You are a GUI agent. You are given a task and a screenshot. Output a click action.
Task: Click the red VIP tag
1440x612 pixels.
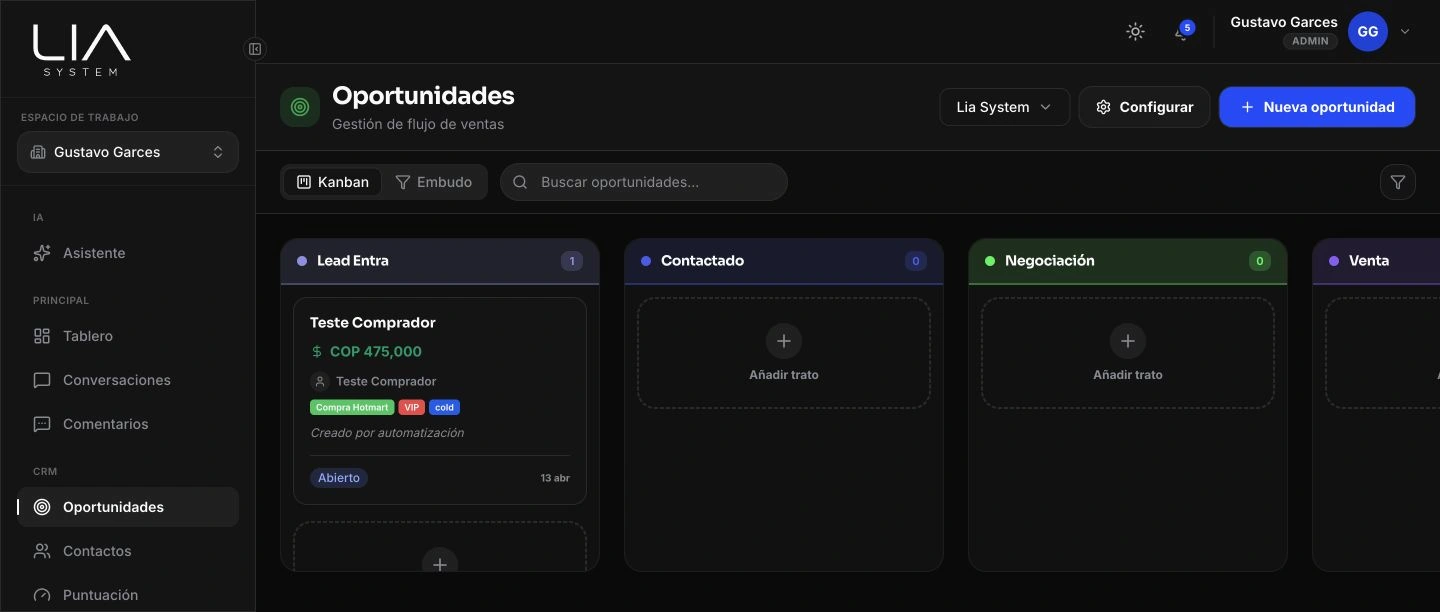click(412, 407)
